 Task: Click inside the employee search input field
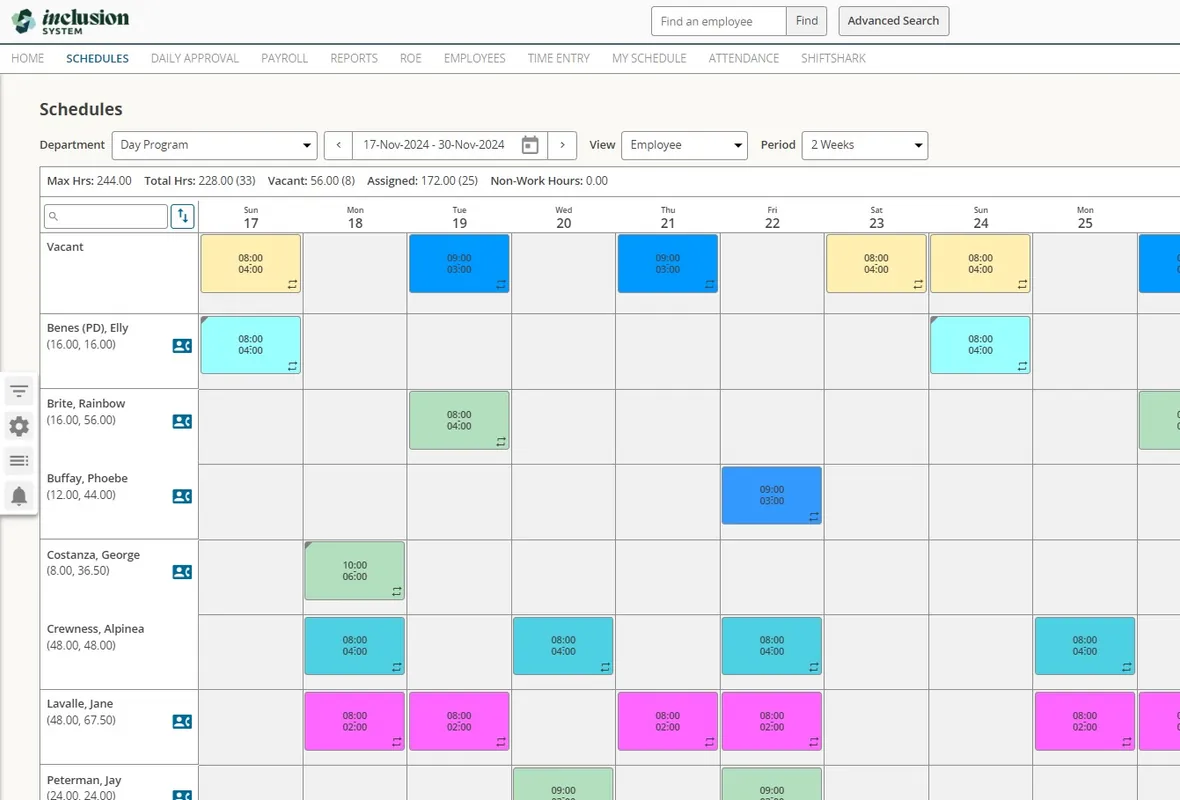(x=110, y=216)
